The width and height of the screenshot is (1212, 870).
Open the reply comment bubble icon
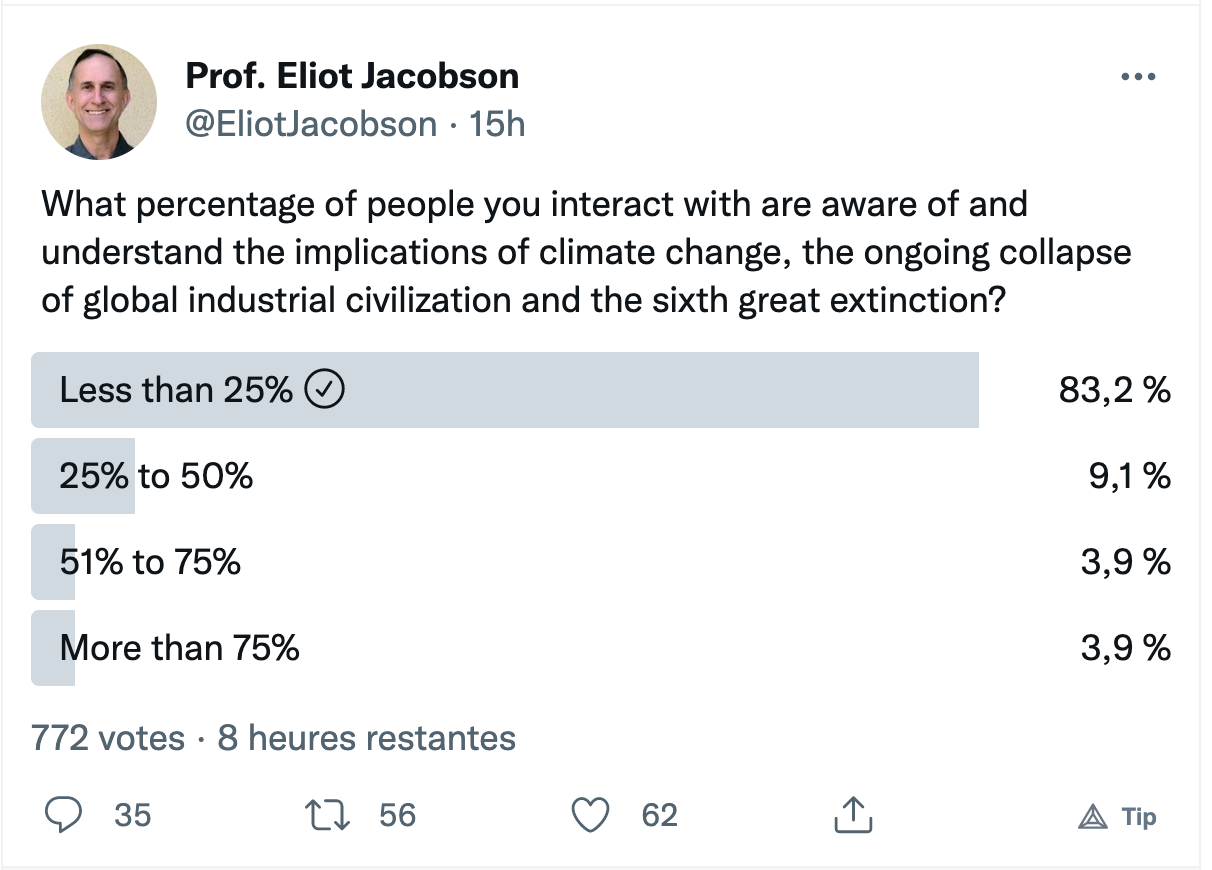64,816
